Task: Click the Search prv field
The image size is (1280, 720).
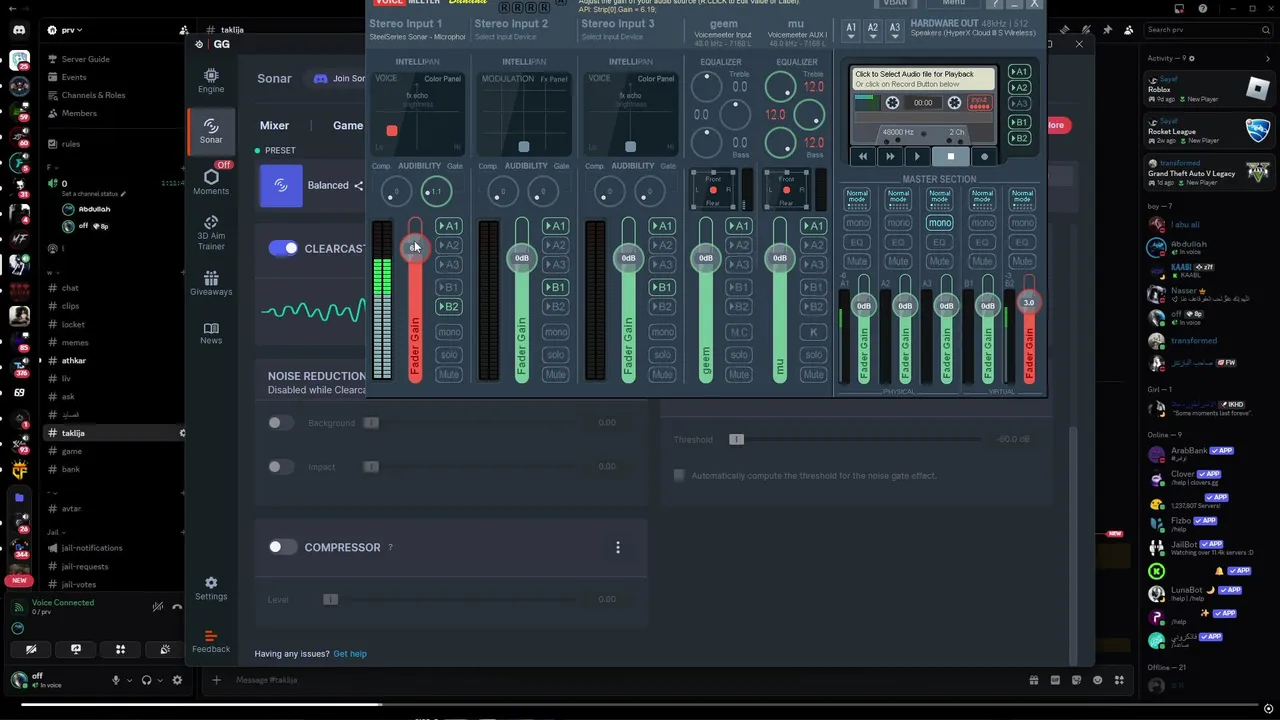Action: [1207, 30]
